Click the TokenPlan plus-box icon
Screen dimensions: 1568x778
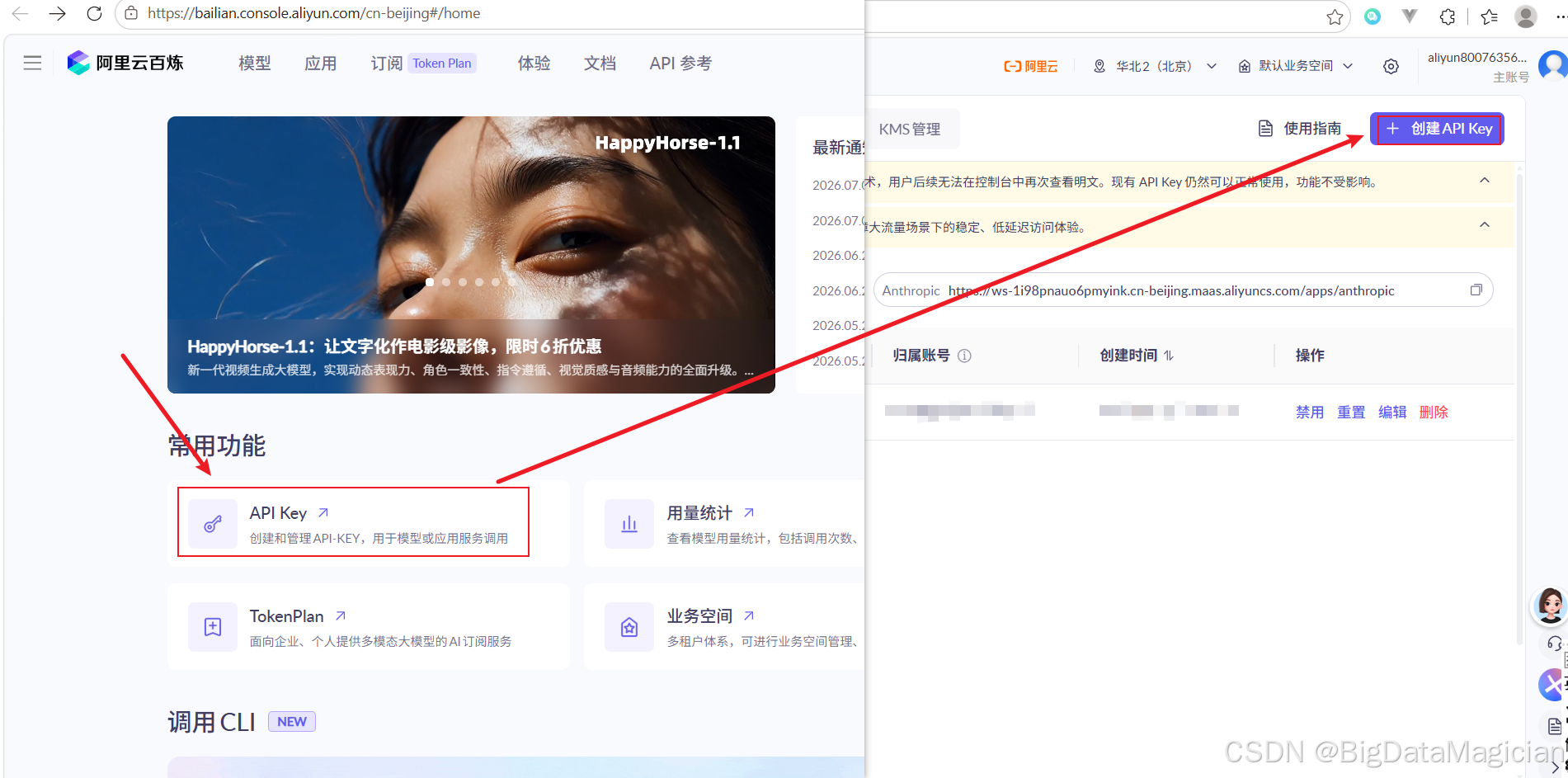[213, 627]
